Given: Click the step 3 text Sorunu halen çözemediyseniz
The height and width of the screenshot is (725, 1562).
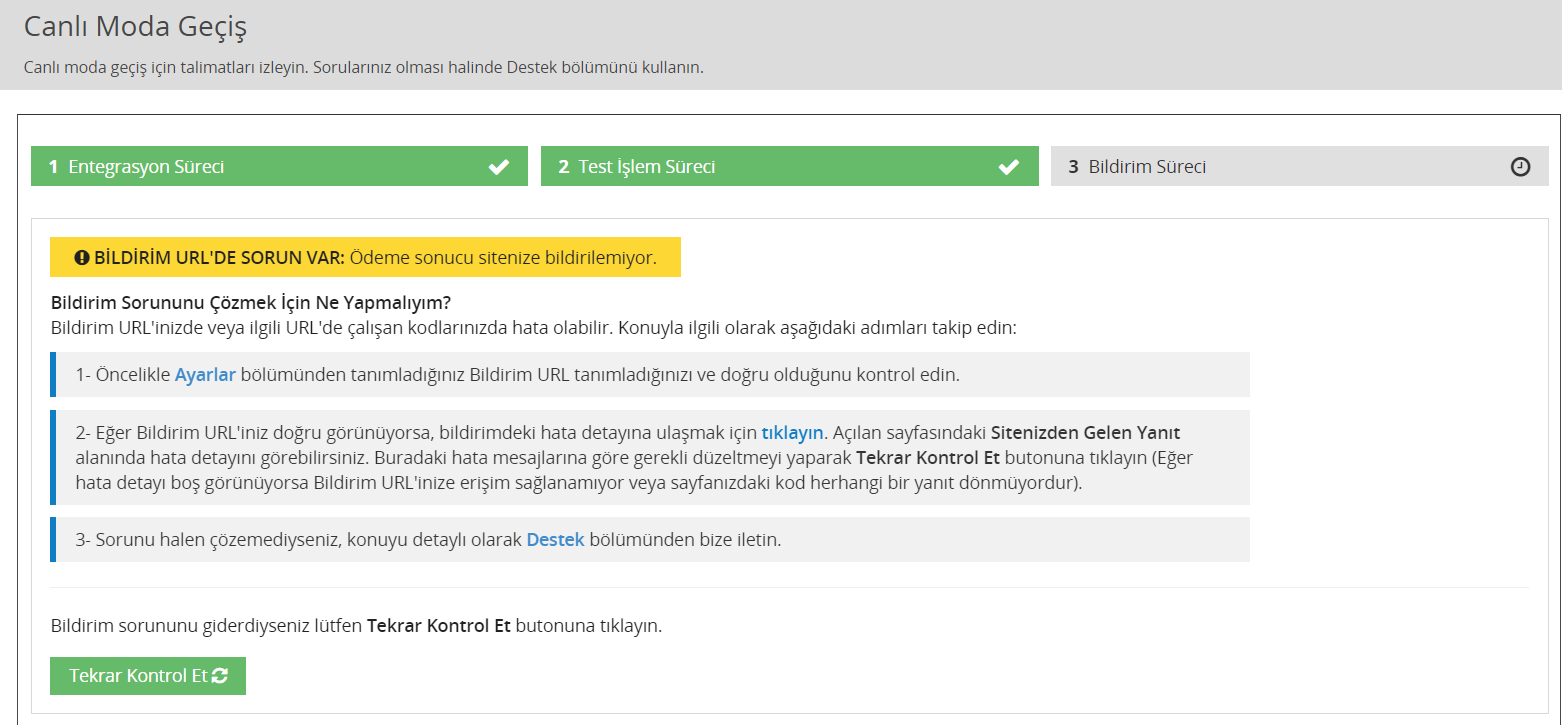Looking at the screenshot, I should tap(428, 539).
